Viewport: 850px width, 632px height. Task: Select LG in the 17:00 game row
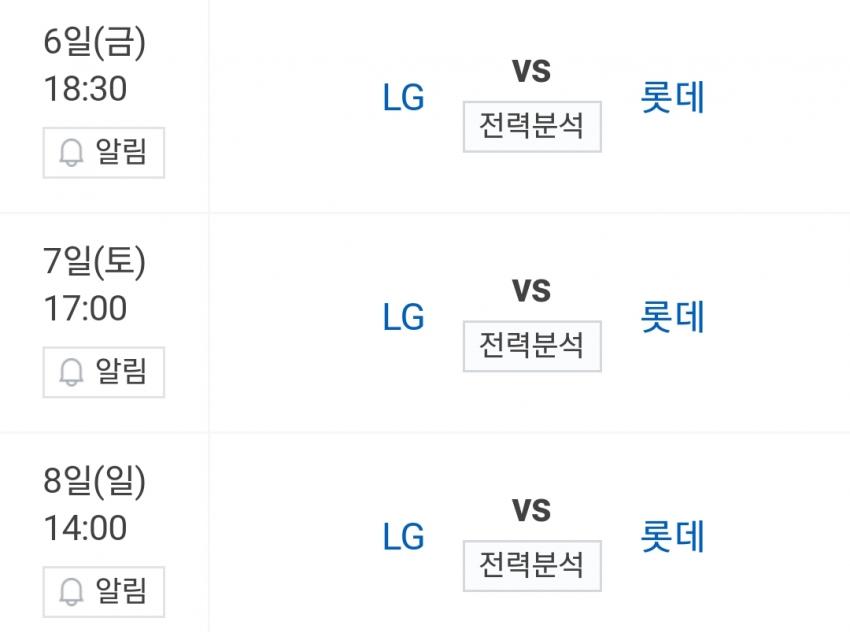pos(404,318)
